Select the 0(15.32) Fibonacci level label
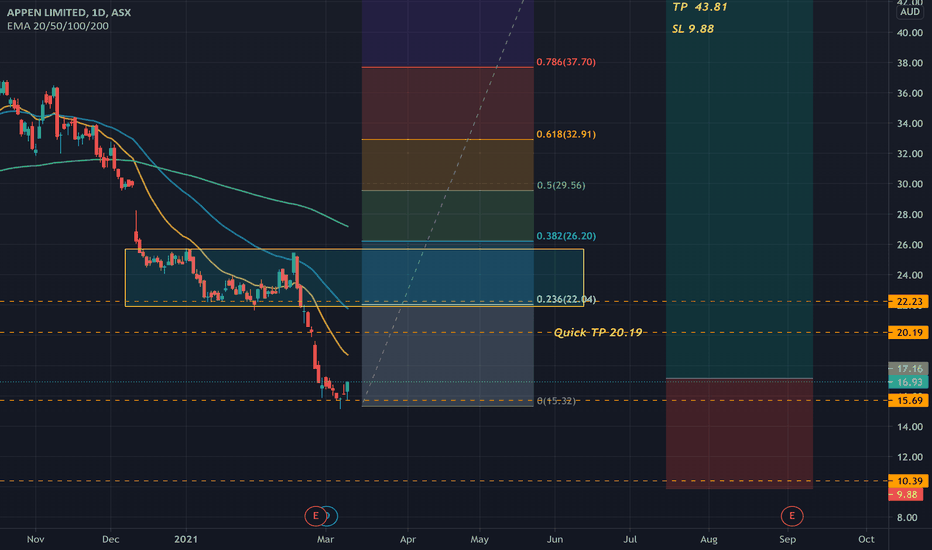Image resolution: width=932 pixels, height=550 pixels. (x=556, y=401)
